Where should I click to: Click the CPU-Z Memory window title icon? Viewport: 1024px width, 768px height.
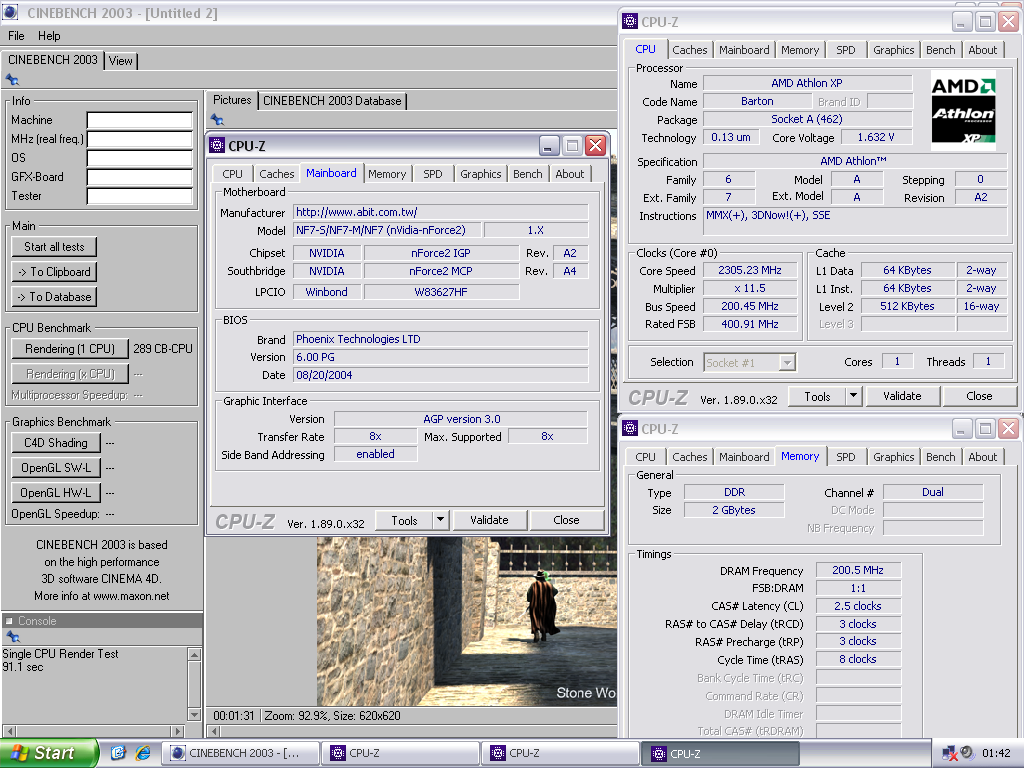(x=630, y=428)
